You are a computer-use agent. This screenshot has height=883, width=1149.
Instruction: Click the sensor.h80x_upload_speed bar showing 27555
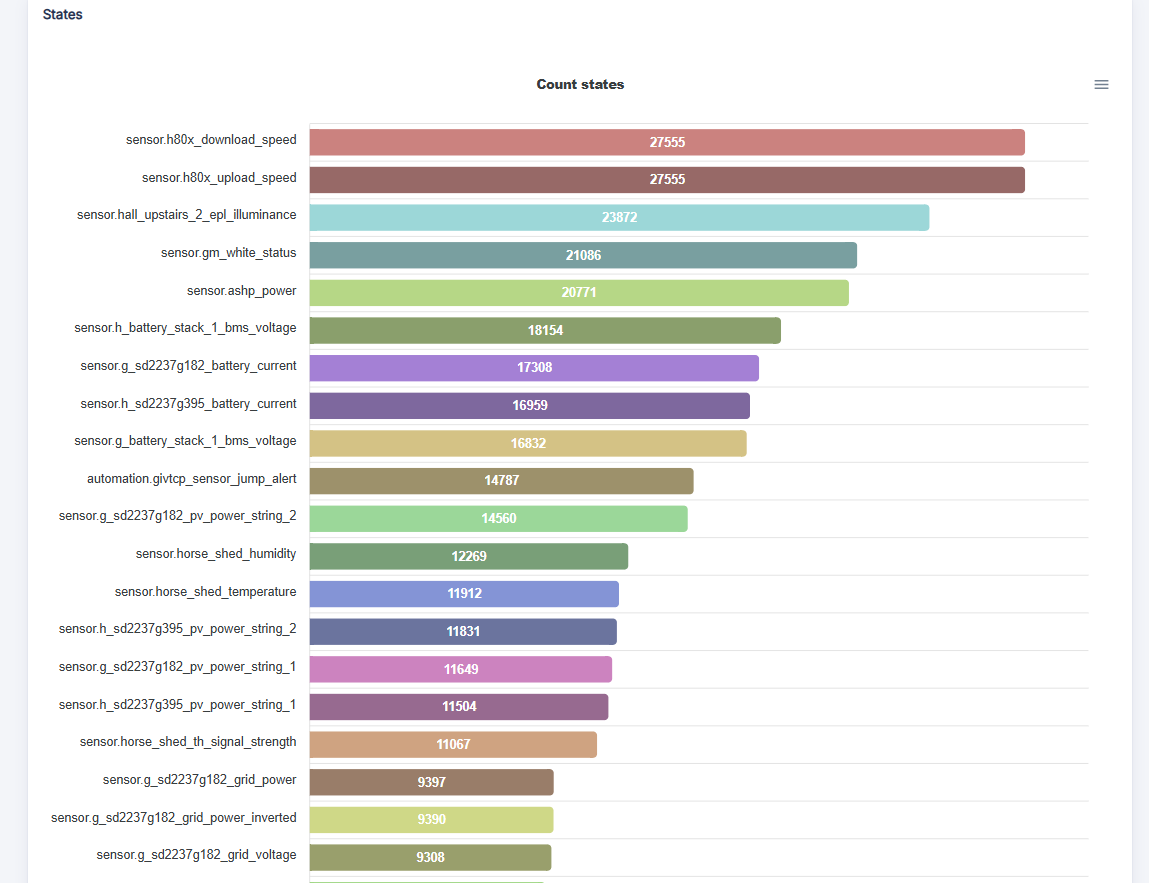coord(667,180)
